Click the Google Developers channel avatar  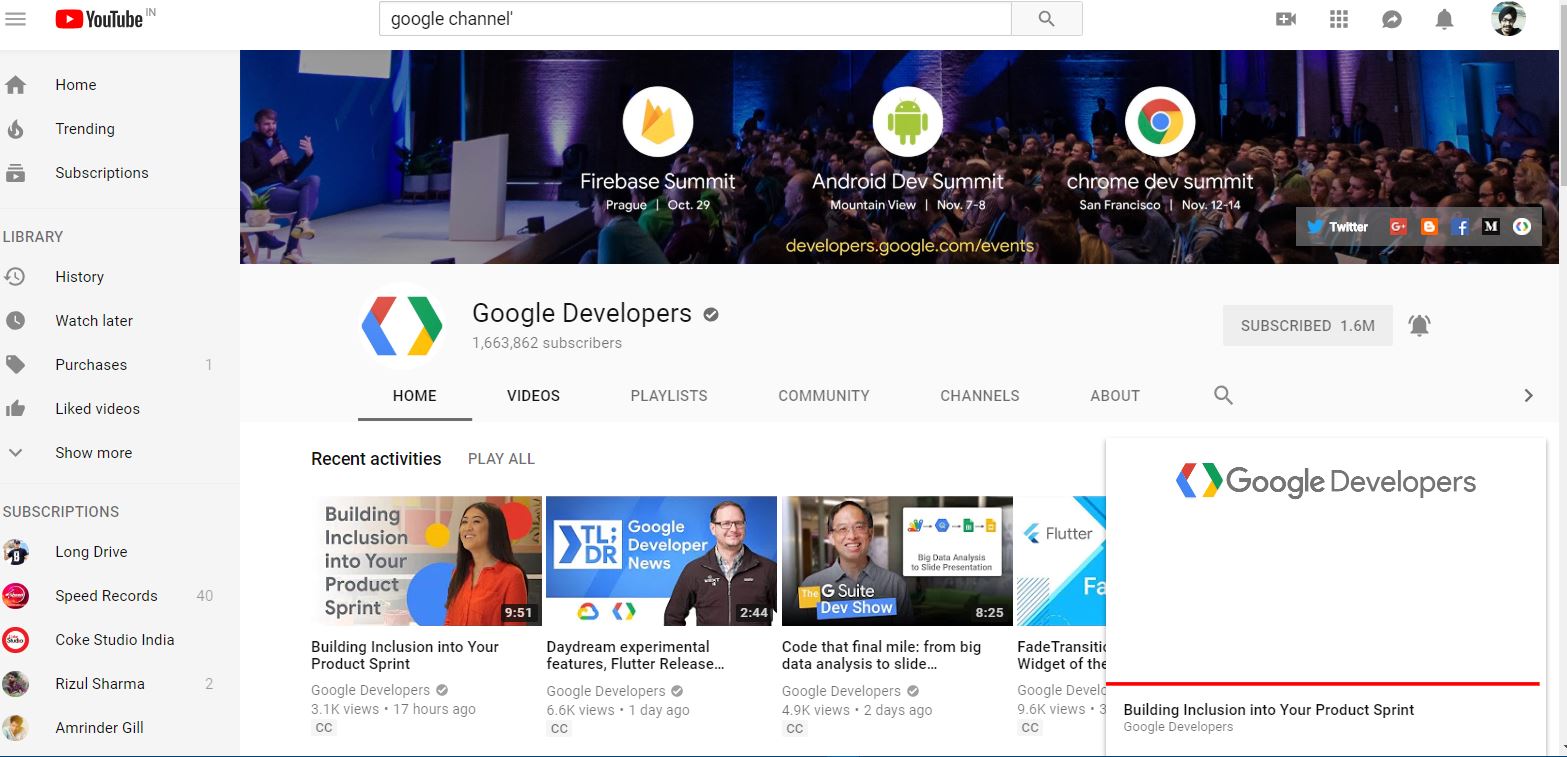pyautogui.click(x=402, y=326)
